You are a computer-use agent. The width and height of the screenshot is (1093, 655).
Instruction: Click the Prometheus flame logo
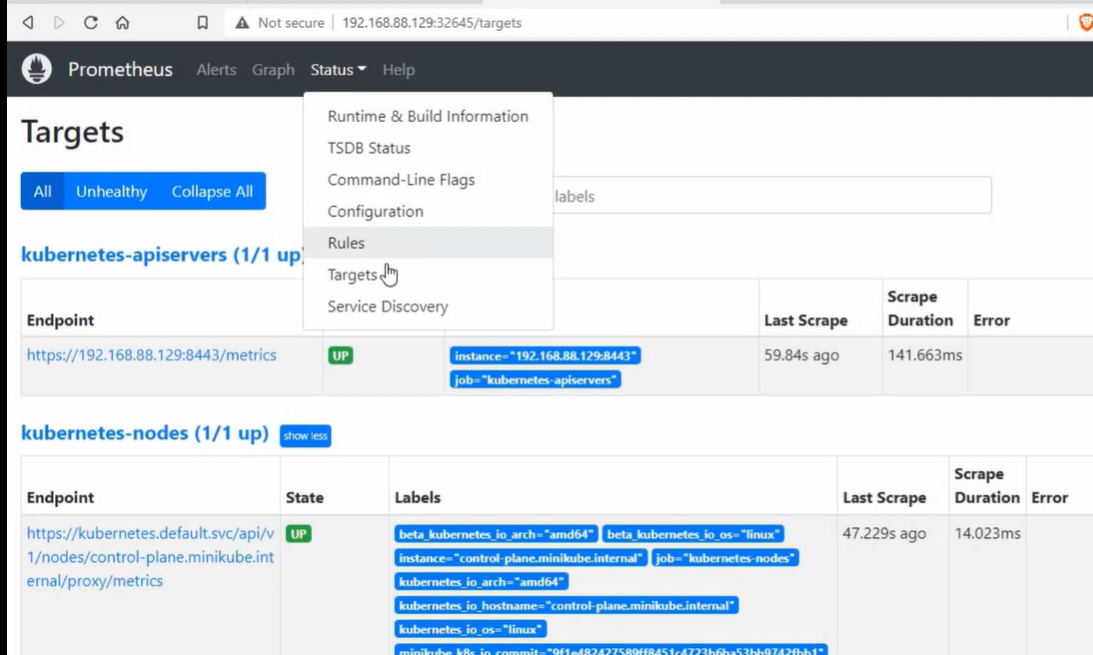click(x=36, y=69)
